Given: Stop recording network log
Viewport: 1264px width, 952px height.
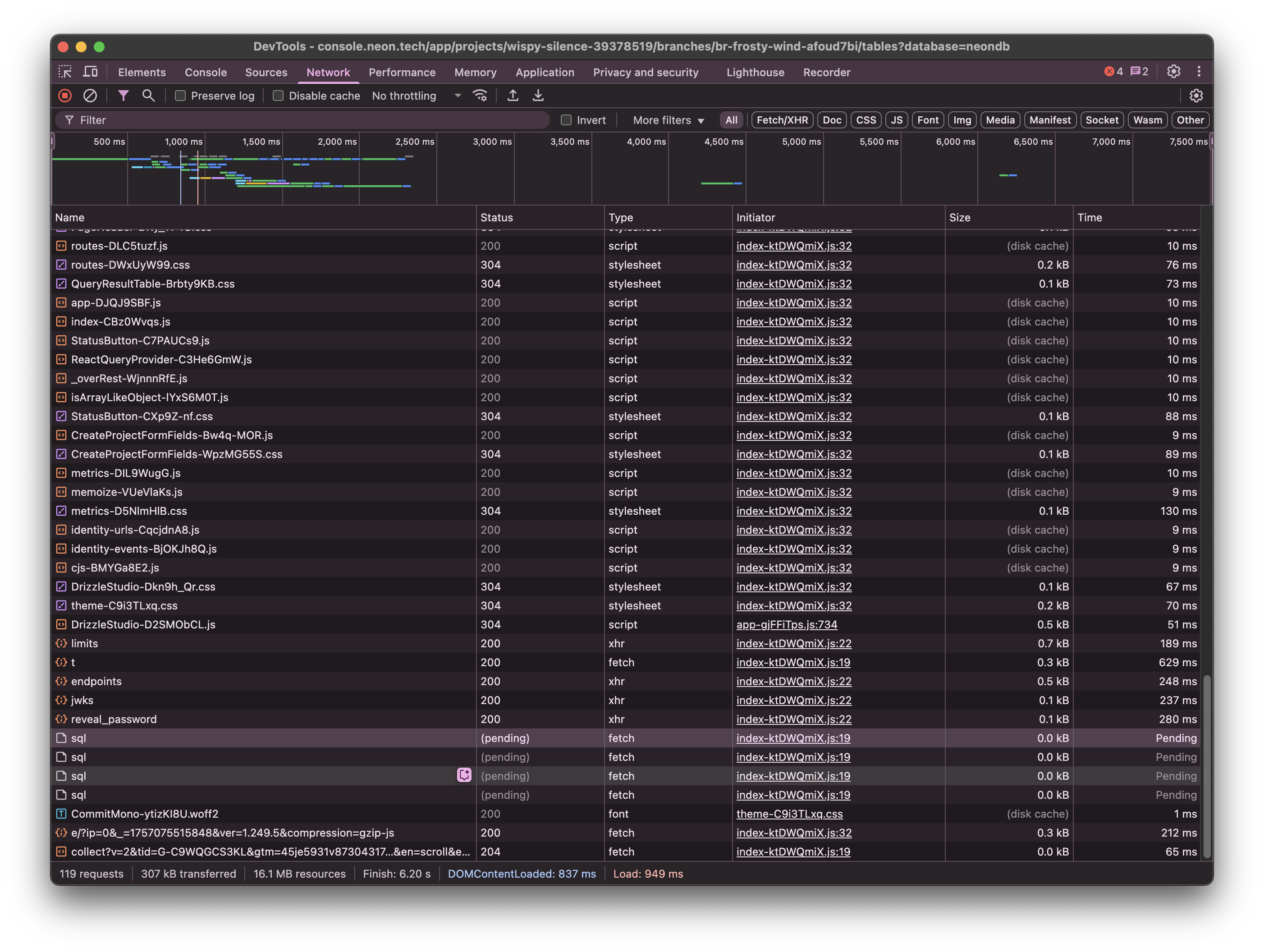Looking at the screenshot, I should pos(64,96).
